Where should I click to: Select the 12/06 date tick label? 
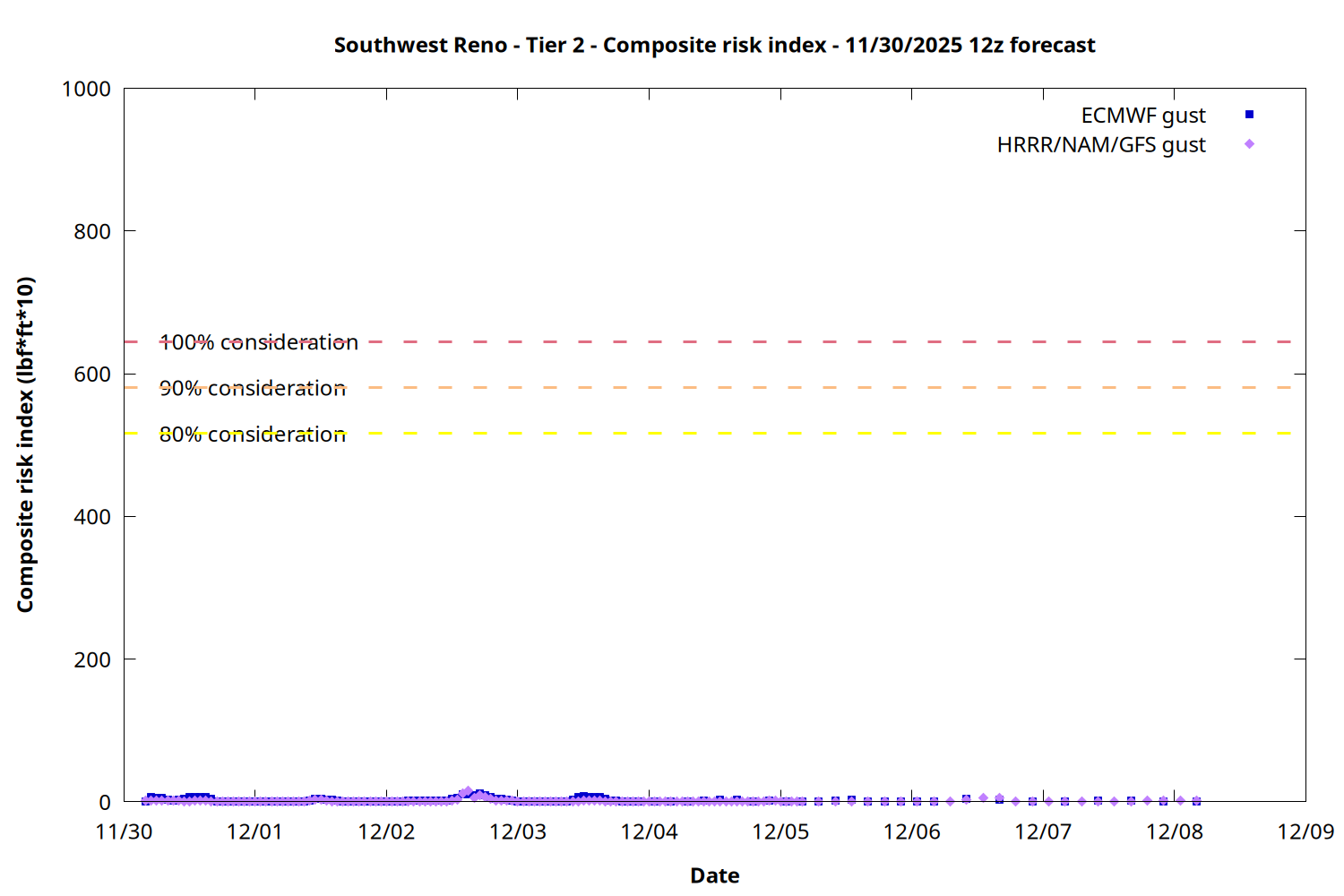pos(911,831)
